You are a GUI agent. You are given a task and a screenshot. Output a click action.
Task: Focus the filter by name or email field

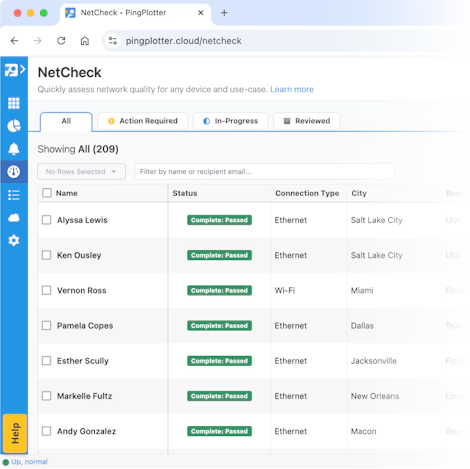click(264, 172)
